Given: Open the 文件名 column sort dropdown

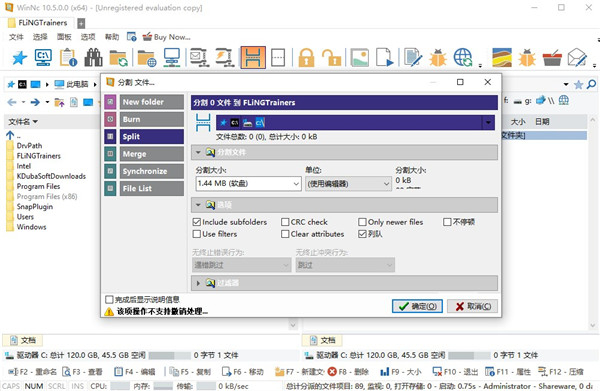Looking at the screenshot, I should tap(35, 122).
